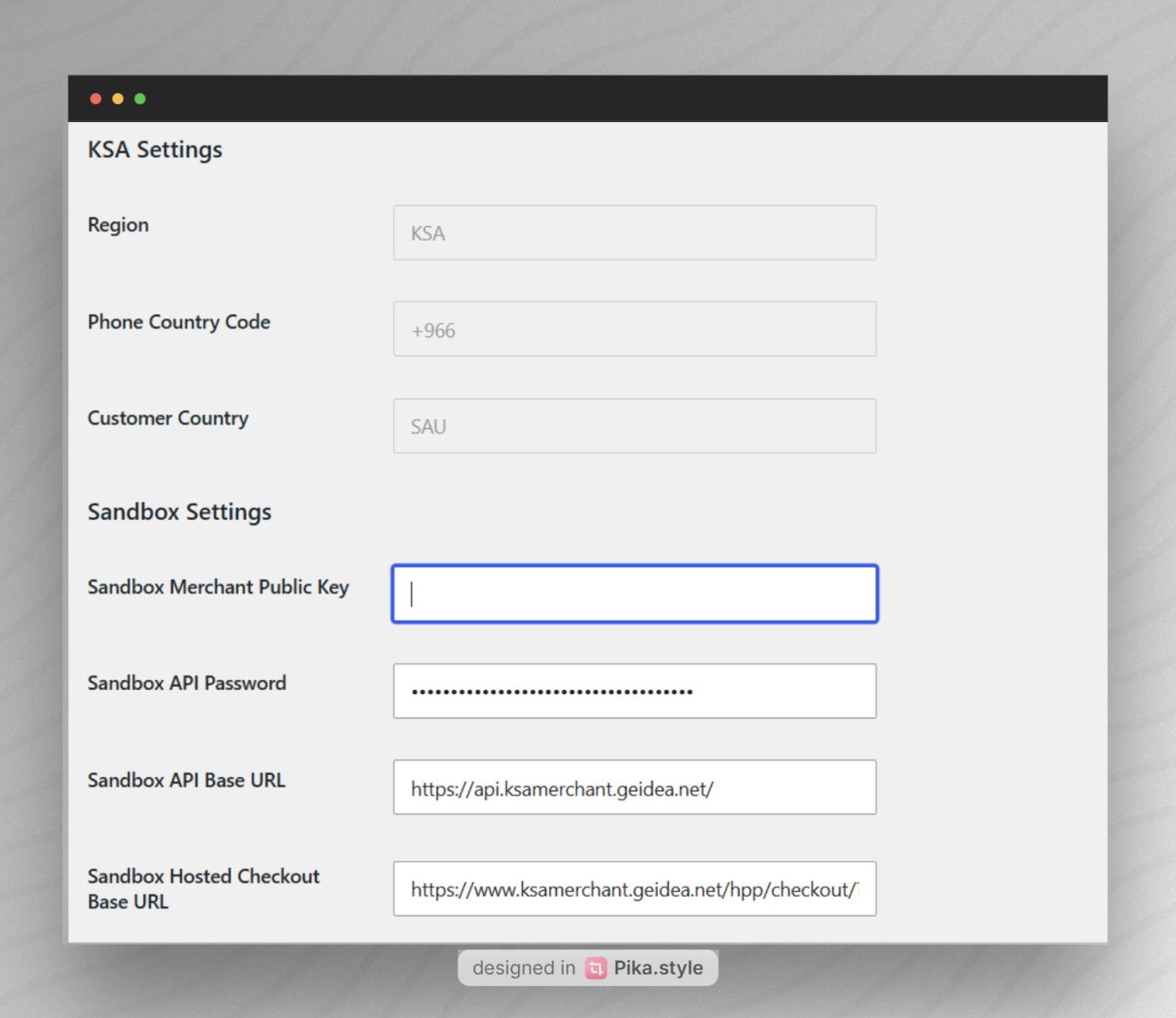Click the Sandbox Hosted Checkout Base URL label
The height and width of the screenshot is (1018, 1176).
pyautogui.click(x=203, y=888)
